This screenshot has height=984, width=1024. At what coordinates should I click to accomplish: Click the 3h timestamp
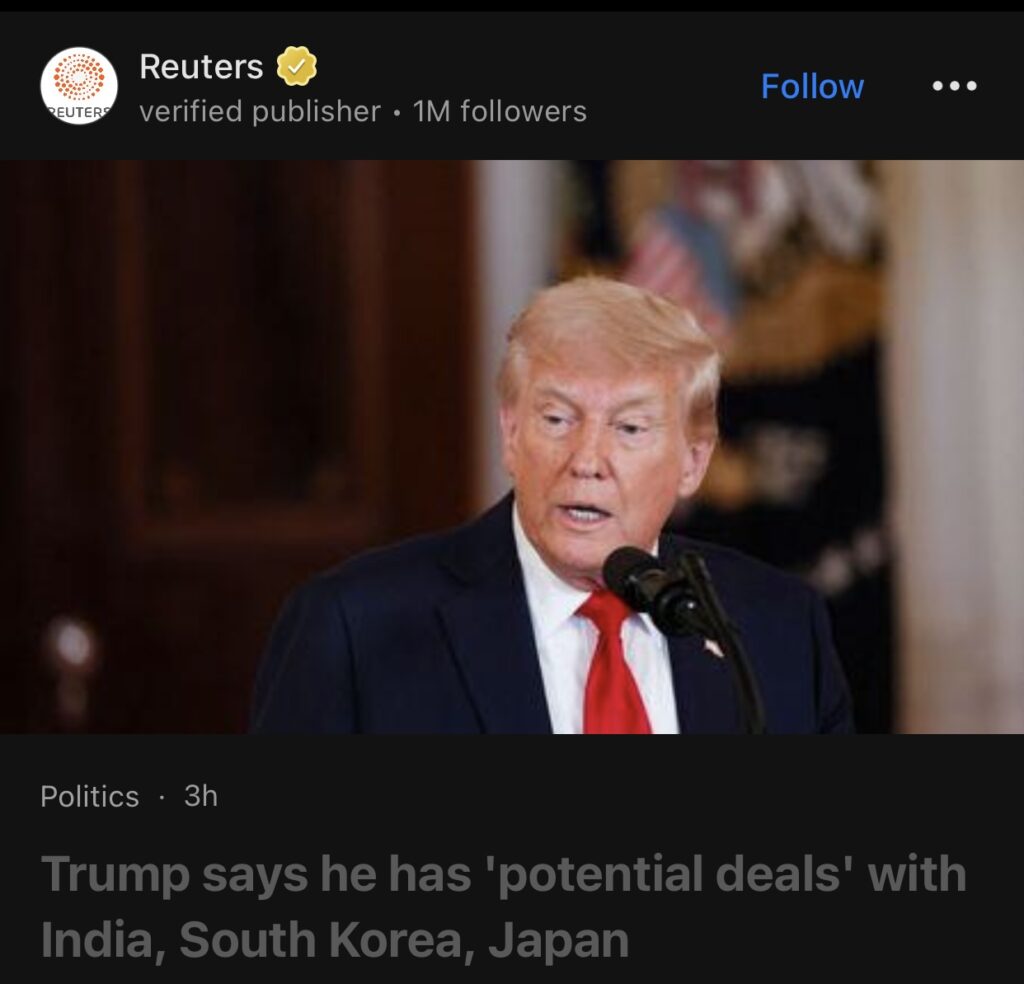tap(200, 795)
